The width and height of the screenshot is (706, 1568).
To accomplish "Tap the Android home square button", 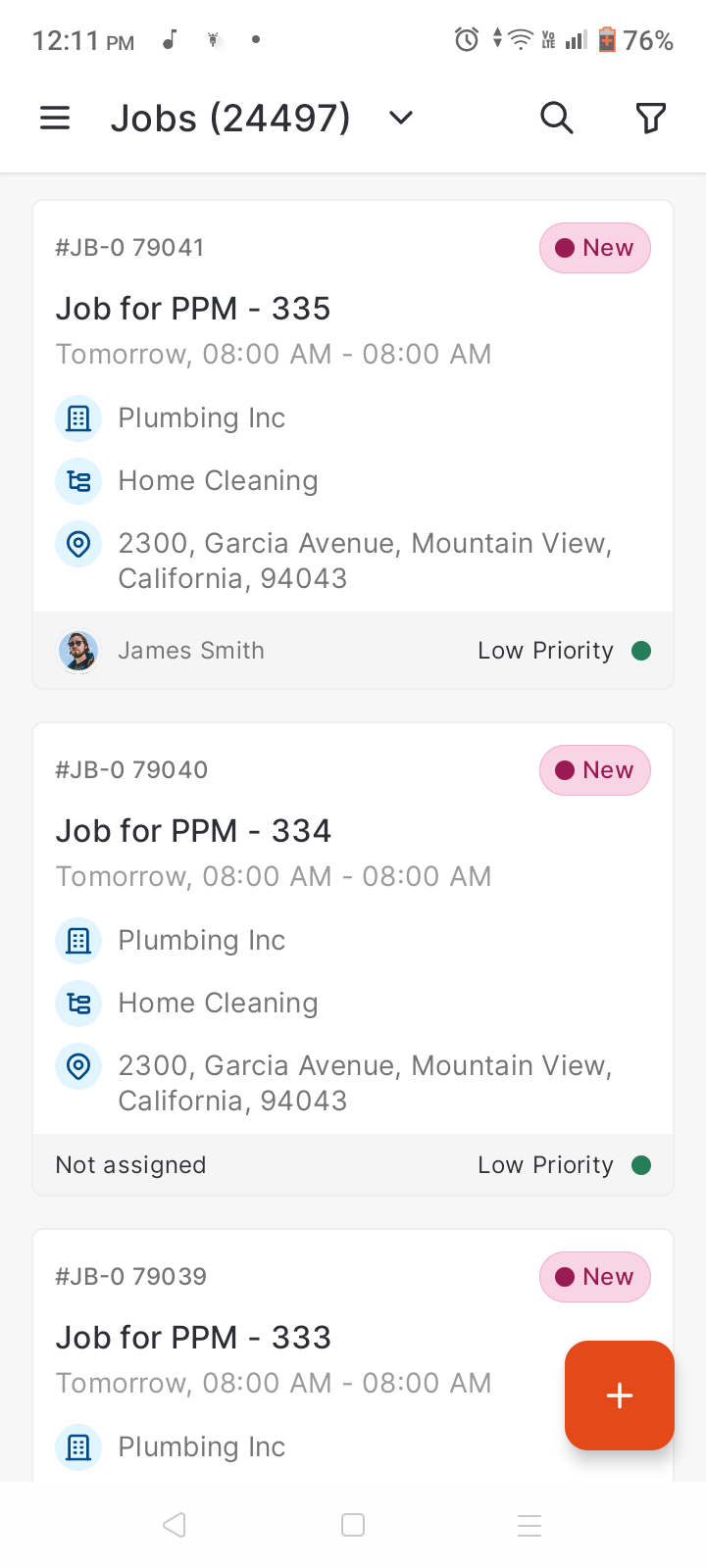I will (x=353, y=1525).
